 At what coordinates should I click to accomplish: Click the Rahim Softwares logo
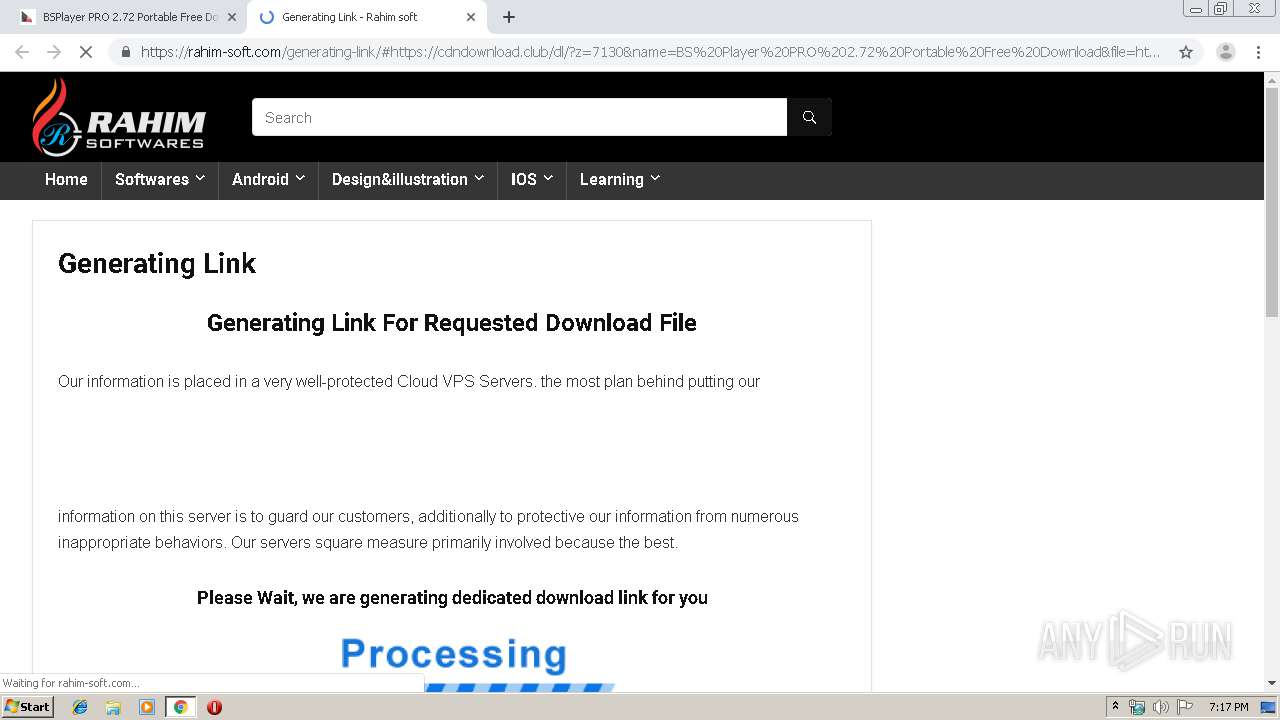click(119, 118)
